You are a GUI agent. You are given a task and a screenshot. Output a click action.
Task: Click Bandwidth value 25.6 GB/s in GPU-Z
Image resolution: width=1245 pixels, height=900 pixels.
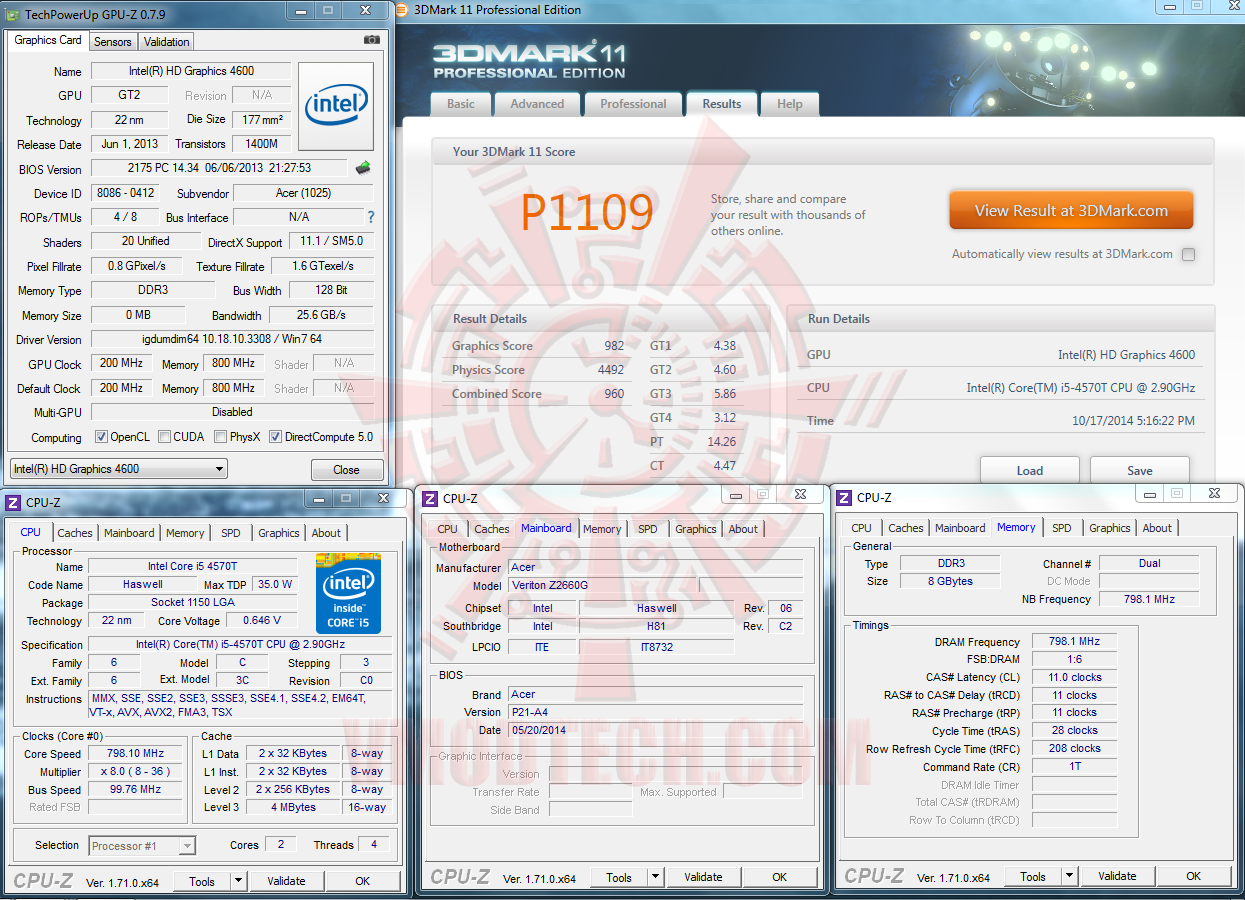point(321,315)
